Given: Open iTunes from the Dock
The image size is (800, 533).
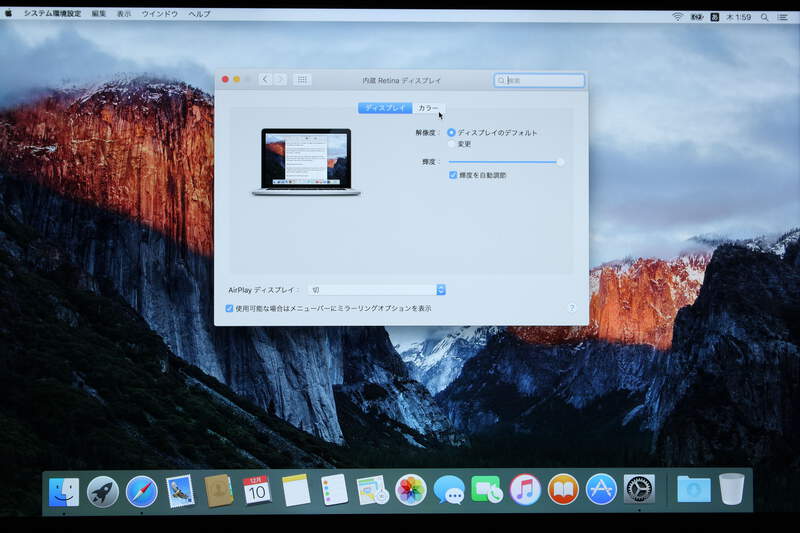Looking at the screenshot, I should [525, 489].
